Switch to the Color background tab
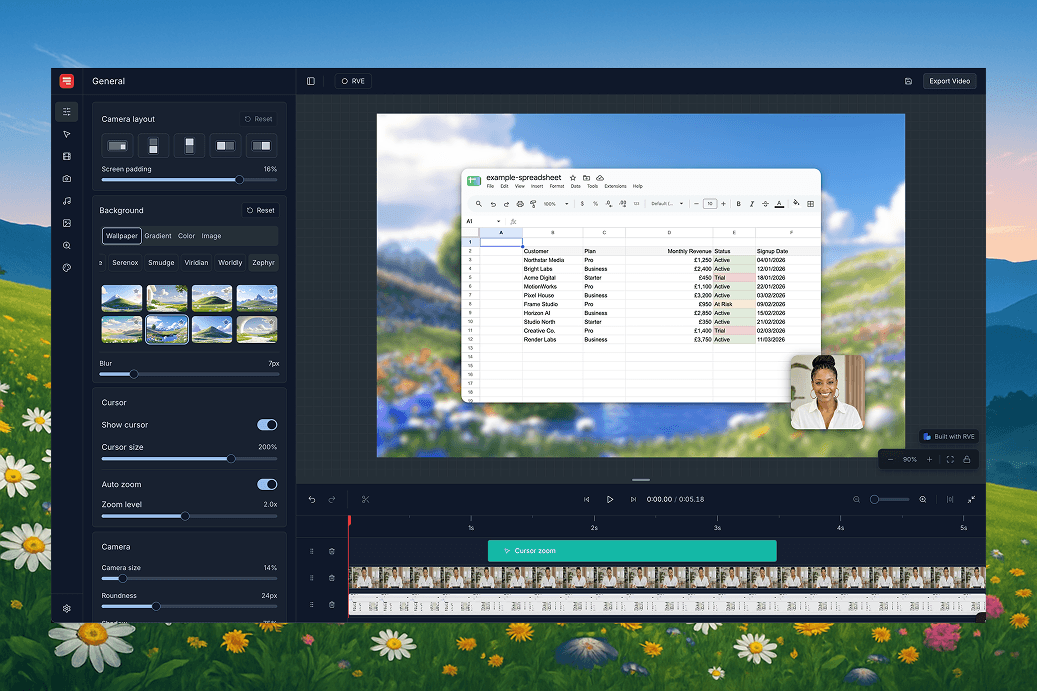 point(187,236)
